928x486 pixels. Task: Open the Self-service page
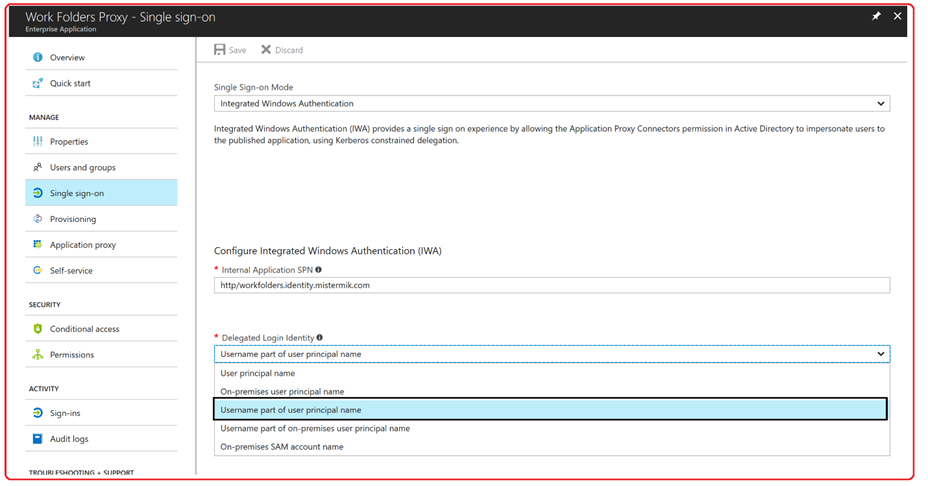pos(101,271)
